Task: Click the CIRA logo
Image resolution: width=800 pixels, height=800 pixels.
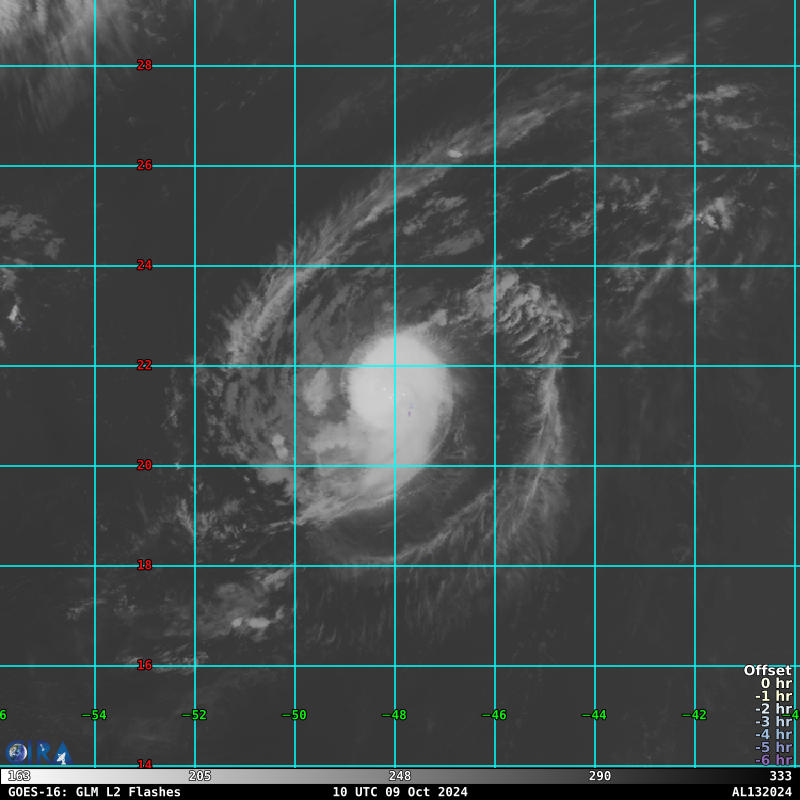Action: tap(38, 752)
